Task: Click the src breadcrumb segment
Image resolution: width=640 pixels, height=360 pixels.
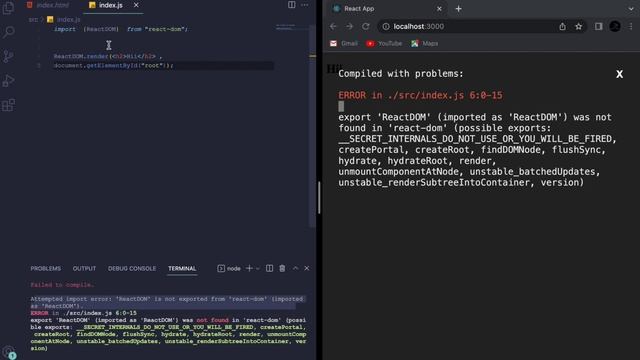Action: point(33,19)
